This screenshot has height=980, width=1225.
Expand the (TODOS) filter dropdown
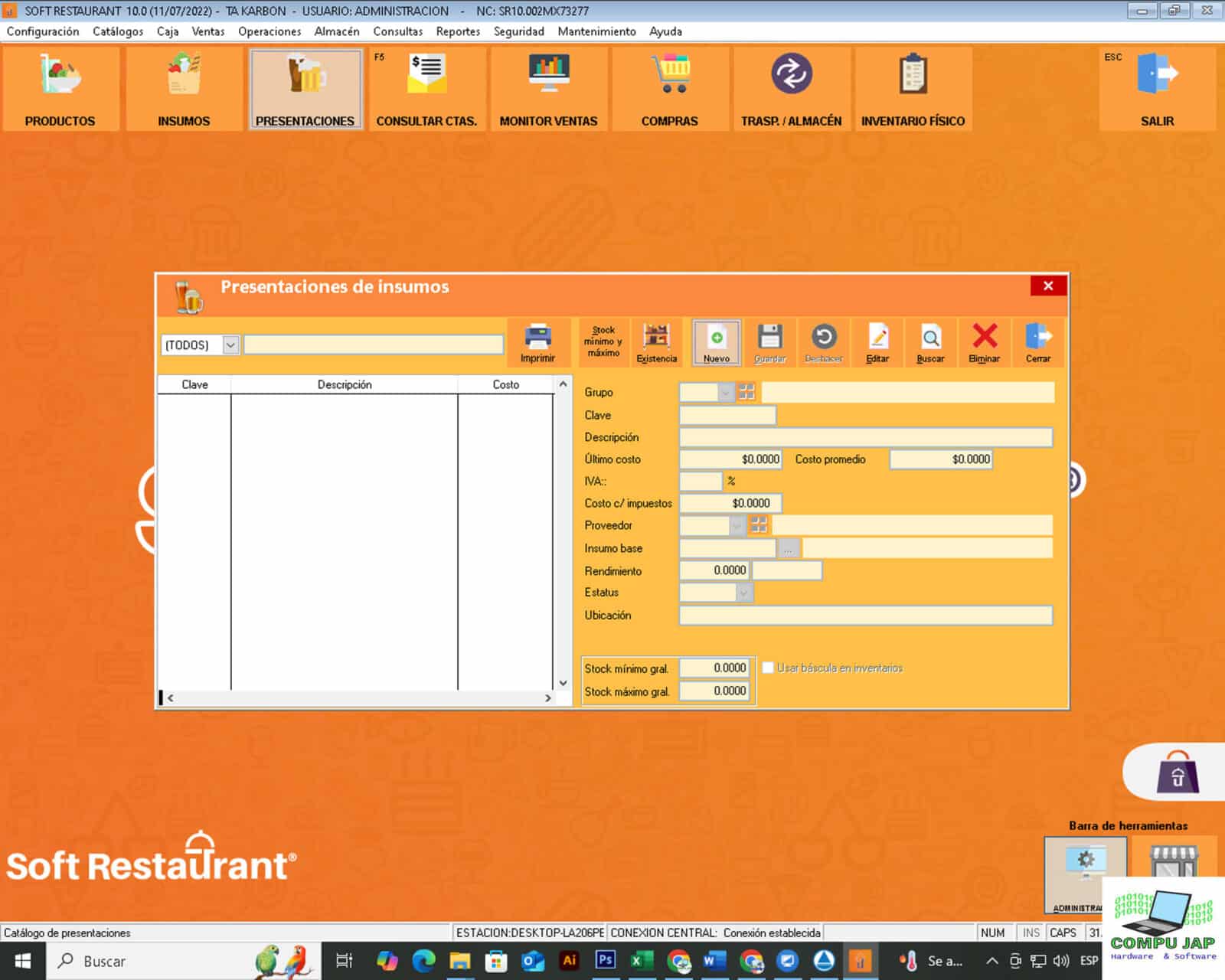click(x=230, y=345)
